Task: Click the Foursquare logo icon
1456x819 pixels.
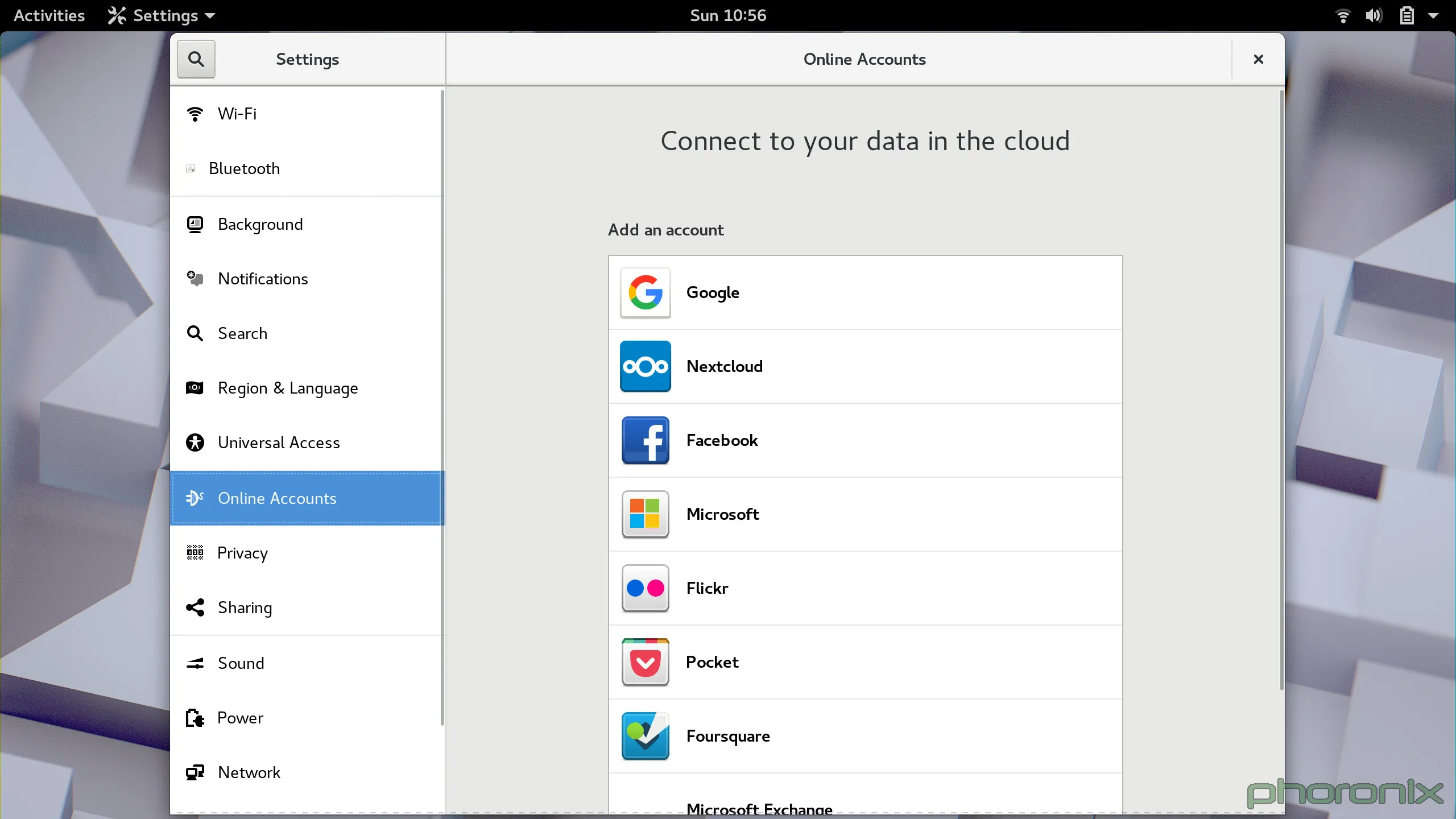Action: click(646, 736)
